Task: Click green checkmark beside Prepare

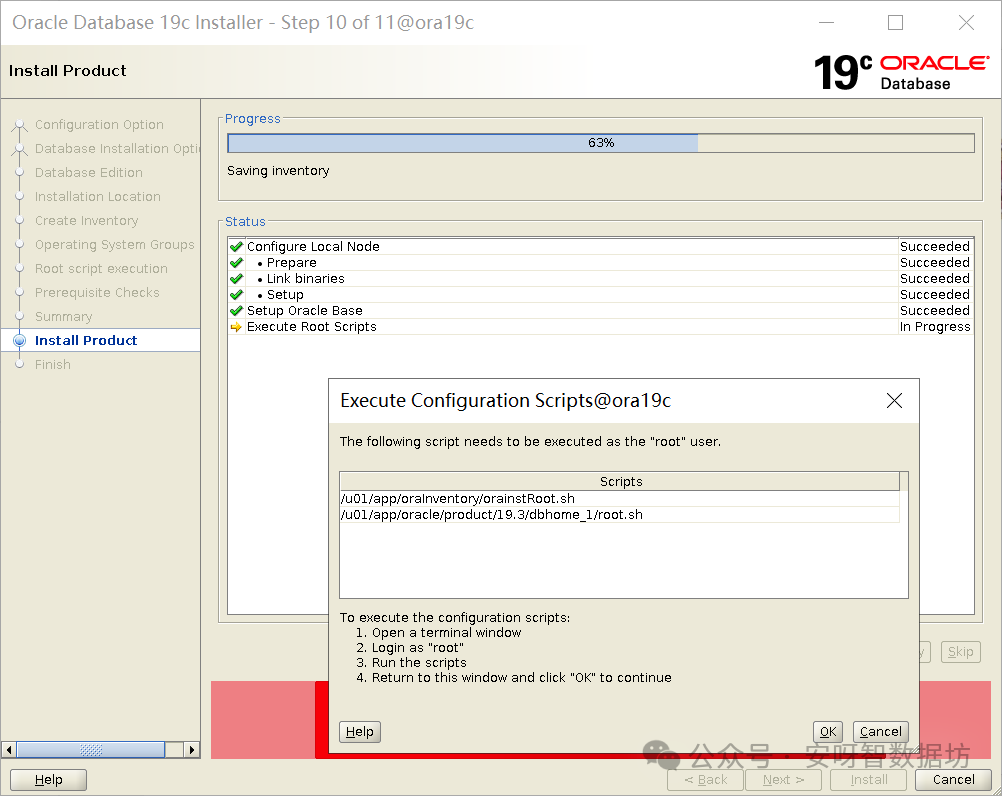Action: click(x=236, y=263)
